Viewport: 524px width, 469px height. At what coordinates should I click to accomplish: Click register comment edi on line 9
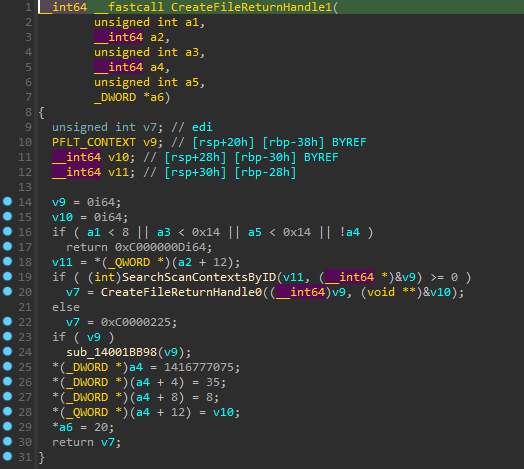202,127
